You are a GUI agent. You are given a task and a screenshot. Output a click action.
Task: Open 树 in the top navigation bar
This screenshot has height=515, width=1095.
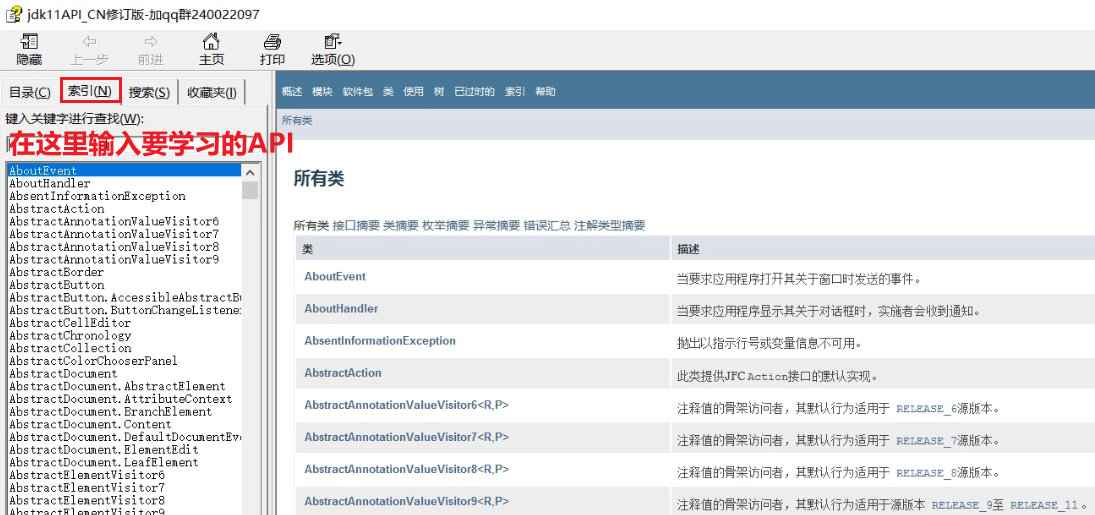tap(439, 92)
